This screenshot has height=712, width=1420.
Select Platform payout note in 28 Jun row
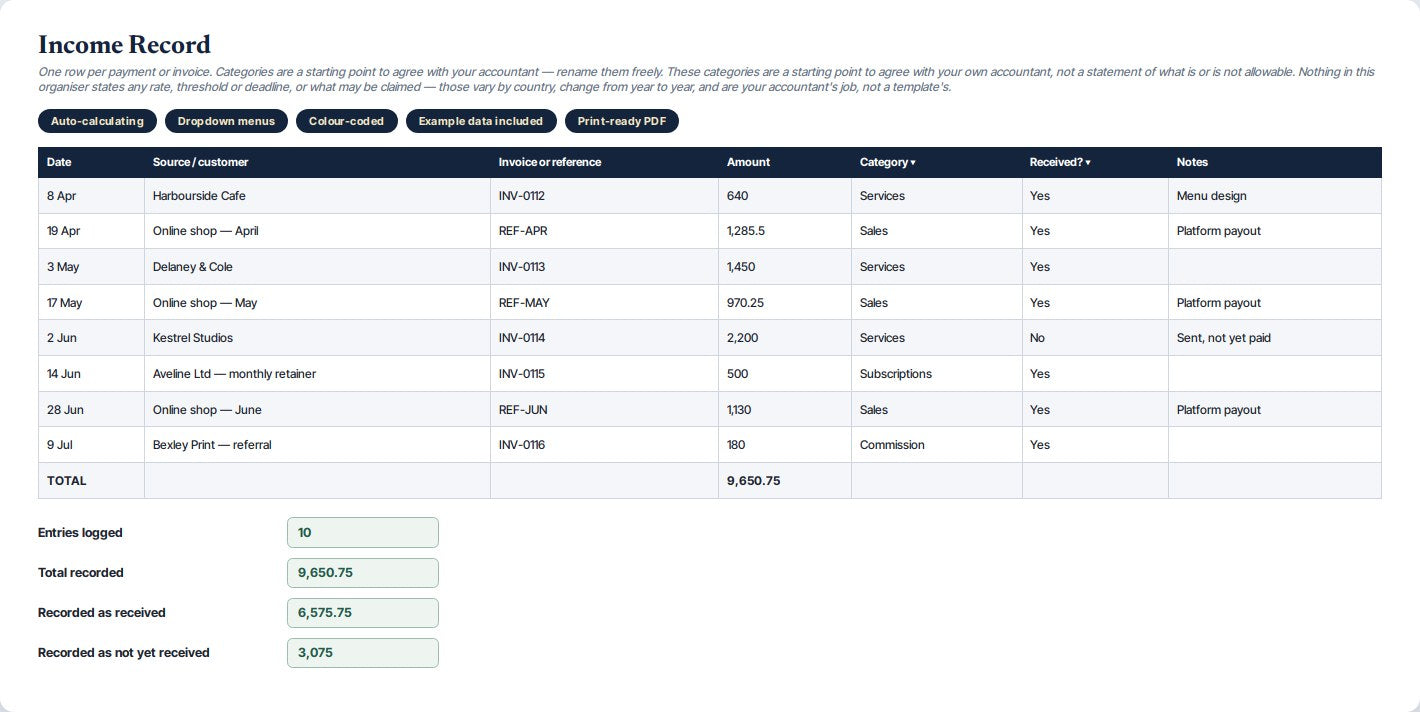[1274, 410]
